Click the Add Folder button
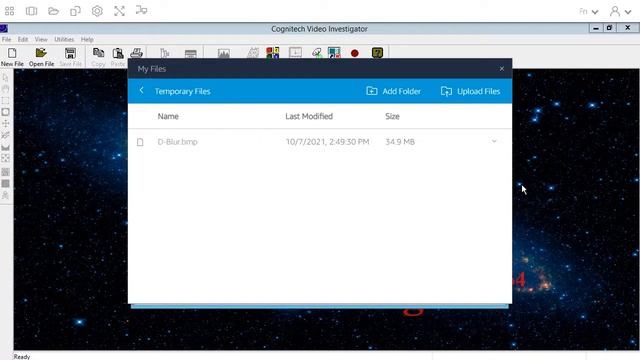This screenshot has height=360, width=640. coord(393,91)
